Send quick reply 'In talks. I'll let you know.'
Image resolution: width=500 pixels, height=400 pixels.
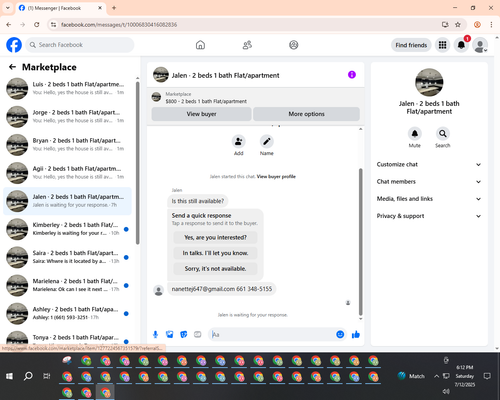(215, 253)
